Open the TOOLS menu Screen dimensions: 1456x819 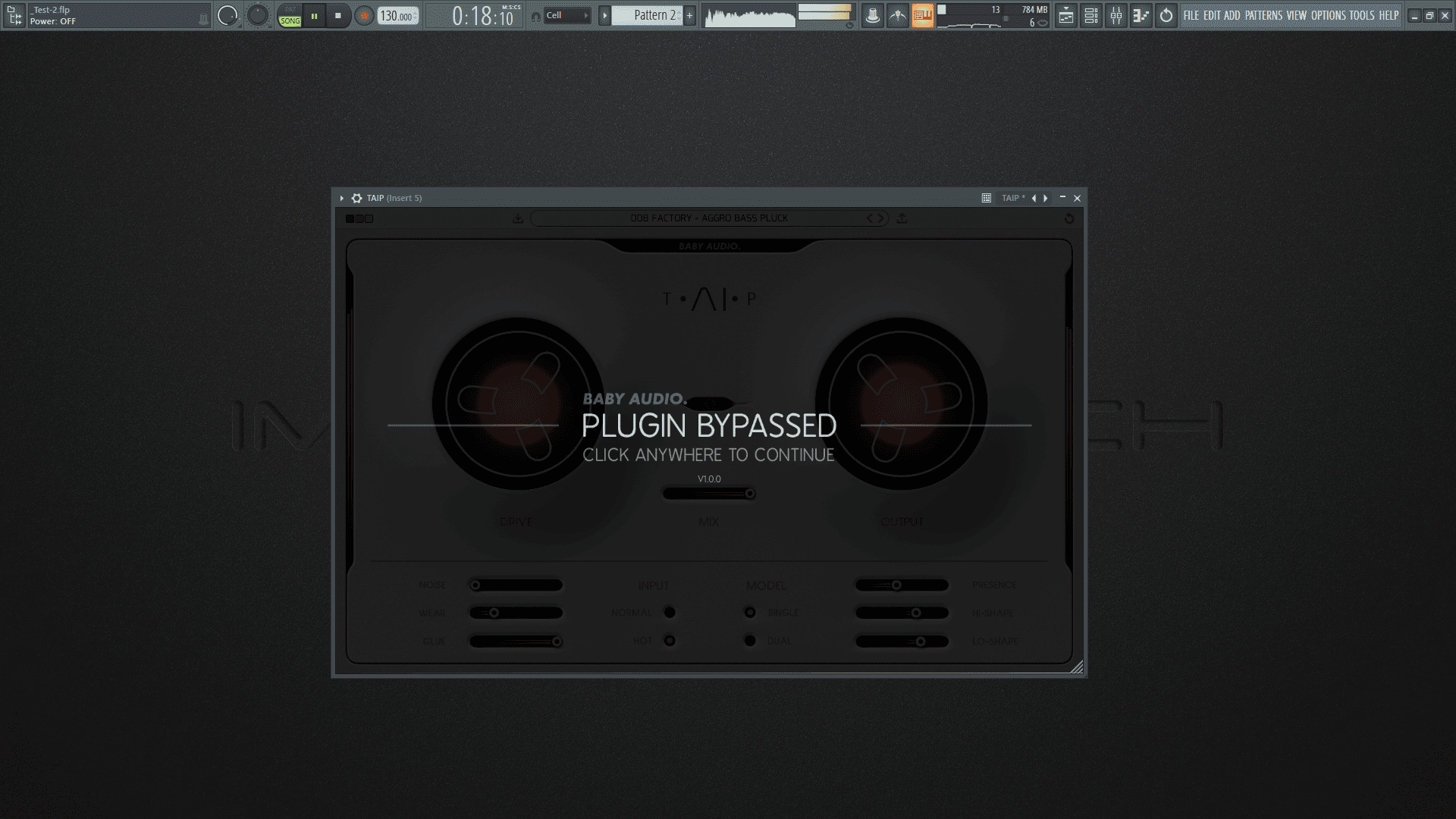[x=1361, y=15]
